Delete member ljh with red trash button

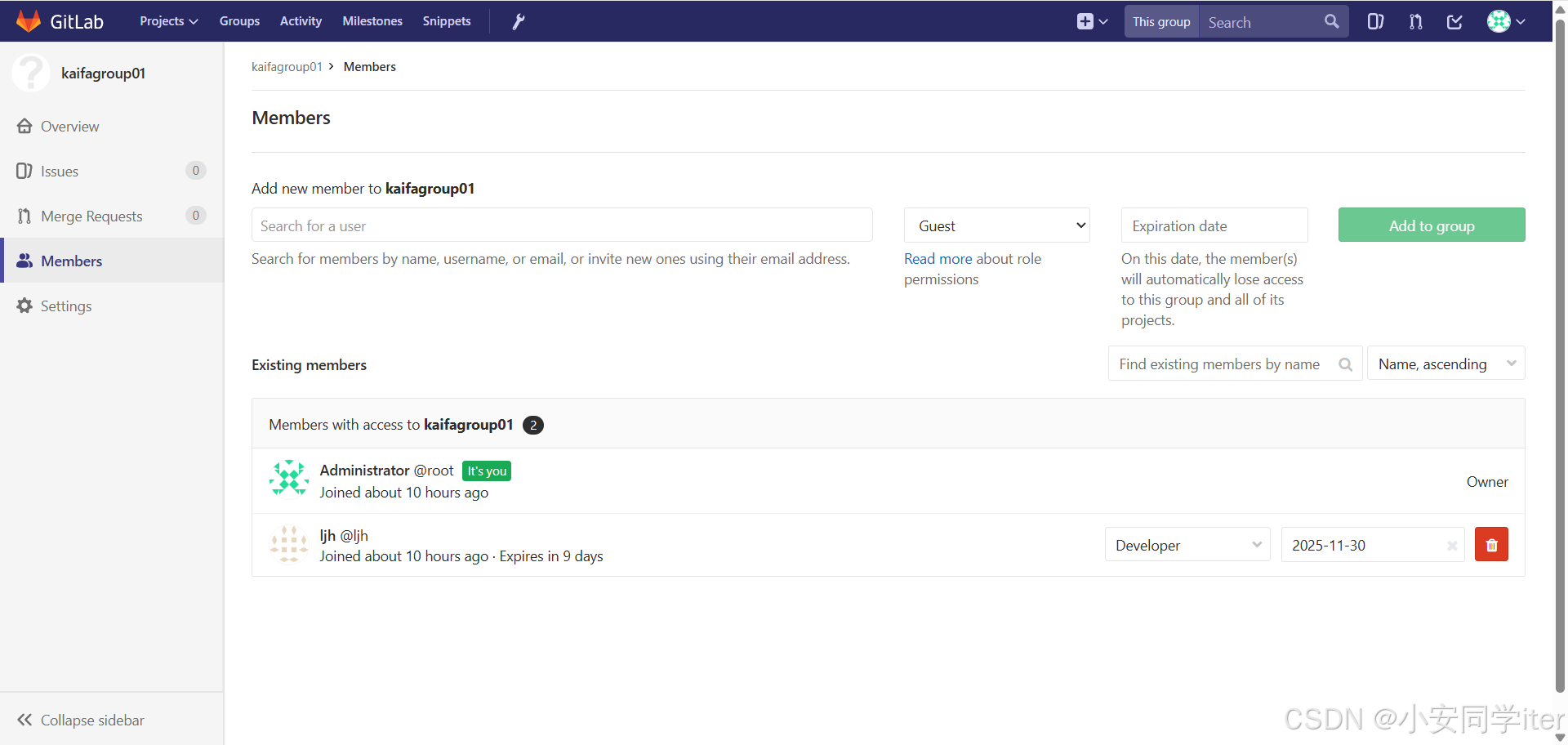click(1491, 545)
